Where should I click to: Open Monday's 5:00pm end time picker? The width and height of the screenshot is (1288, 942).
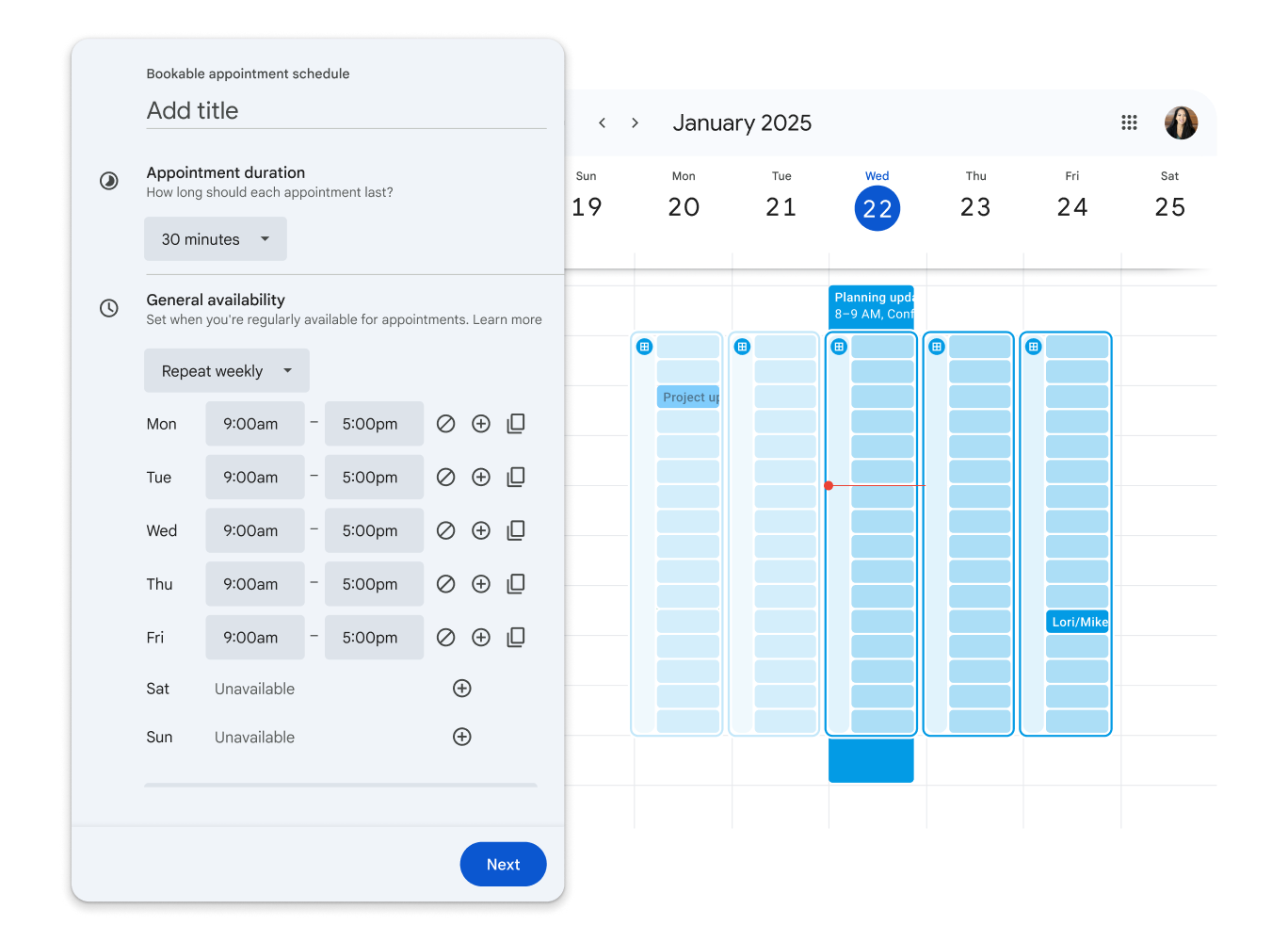point(374,423)
